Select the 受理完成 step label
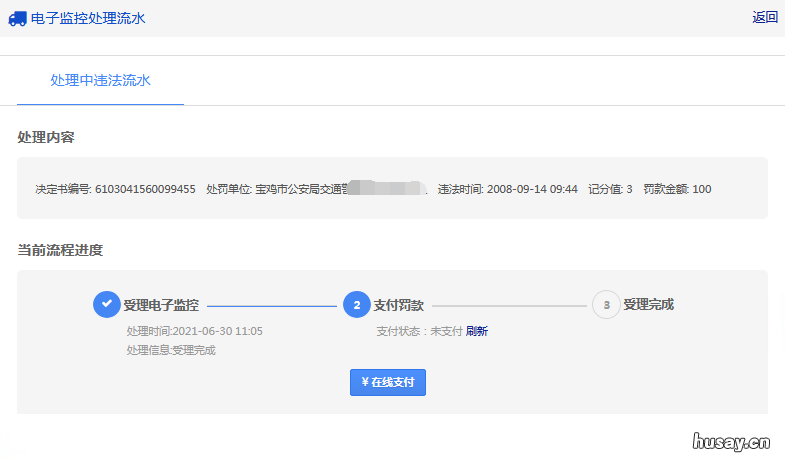Image resolution: width=785 pixels, height=459 pixels. click(x=648, y=304)
